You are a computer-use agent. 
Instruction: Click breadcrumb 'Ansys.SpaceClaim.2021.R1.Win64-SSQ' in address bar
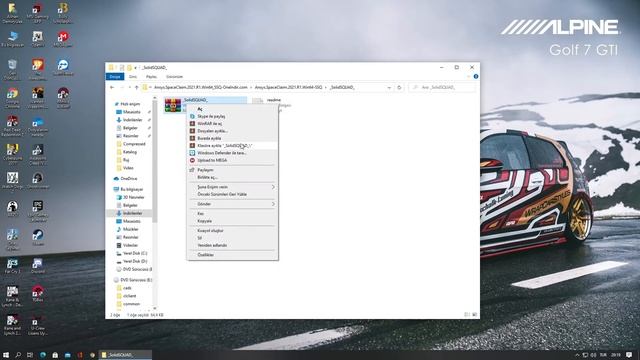pyautogui.click(x=288, y=87)
